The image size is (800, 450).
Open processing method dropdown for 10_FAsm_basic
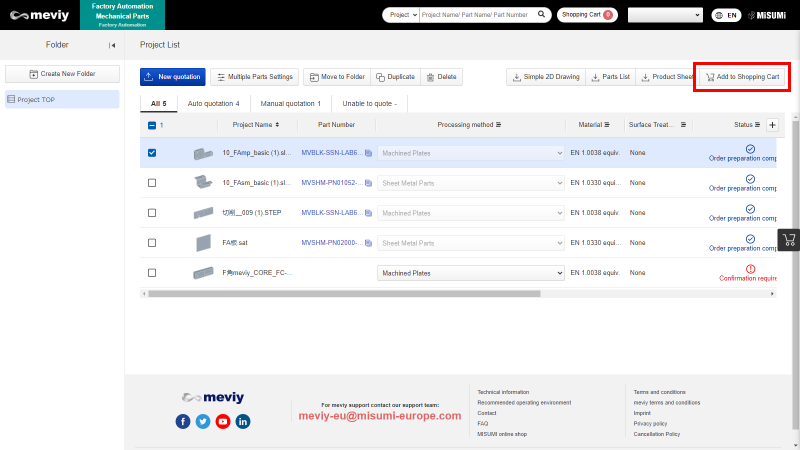click(x=470, y=183)
